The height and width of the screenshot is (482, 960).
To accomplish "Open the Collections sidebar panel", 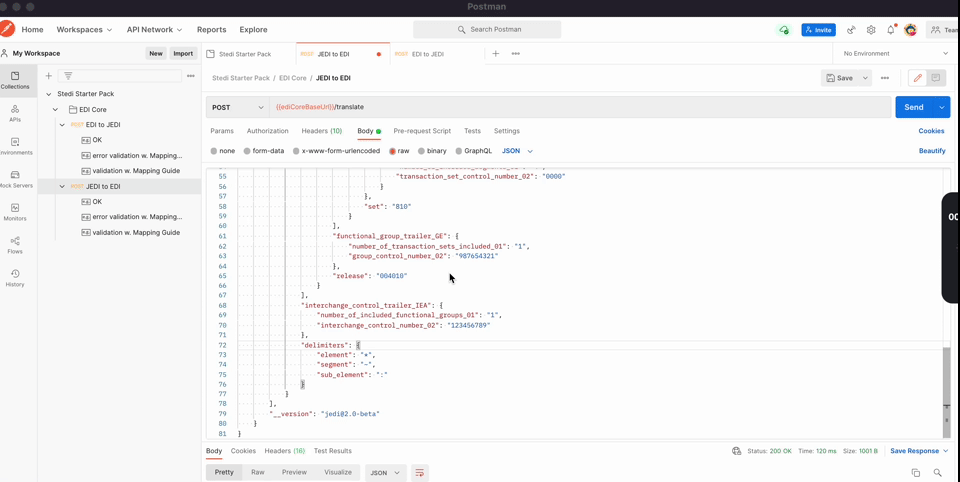I will pyautogui.click(x=15, y=80).
